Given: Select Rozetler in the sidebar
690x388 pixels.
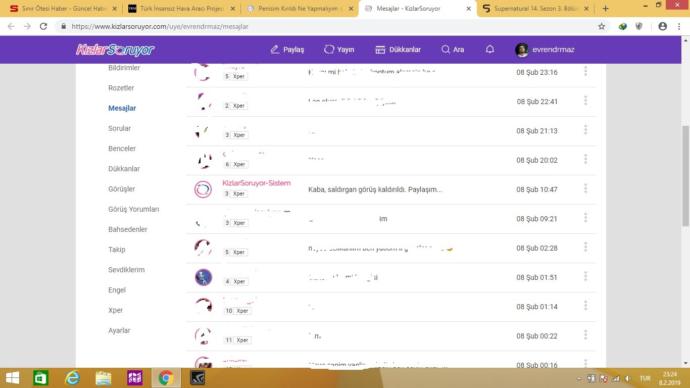Looking at the screenshot, I should (x=121, y=88).
